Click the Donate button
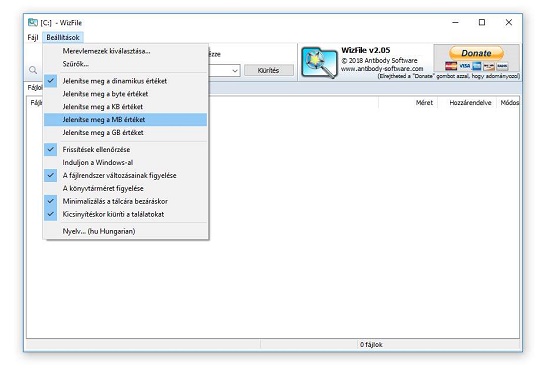 [476, 53]
